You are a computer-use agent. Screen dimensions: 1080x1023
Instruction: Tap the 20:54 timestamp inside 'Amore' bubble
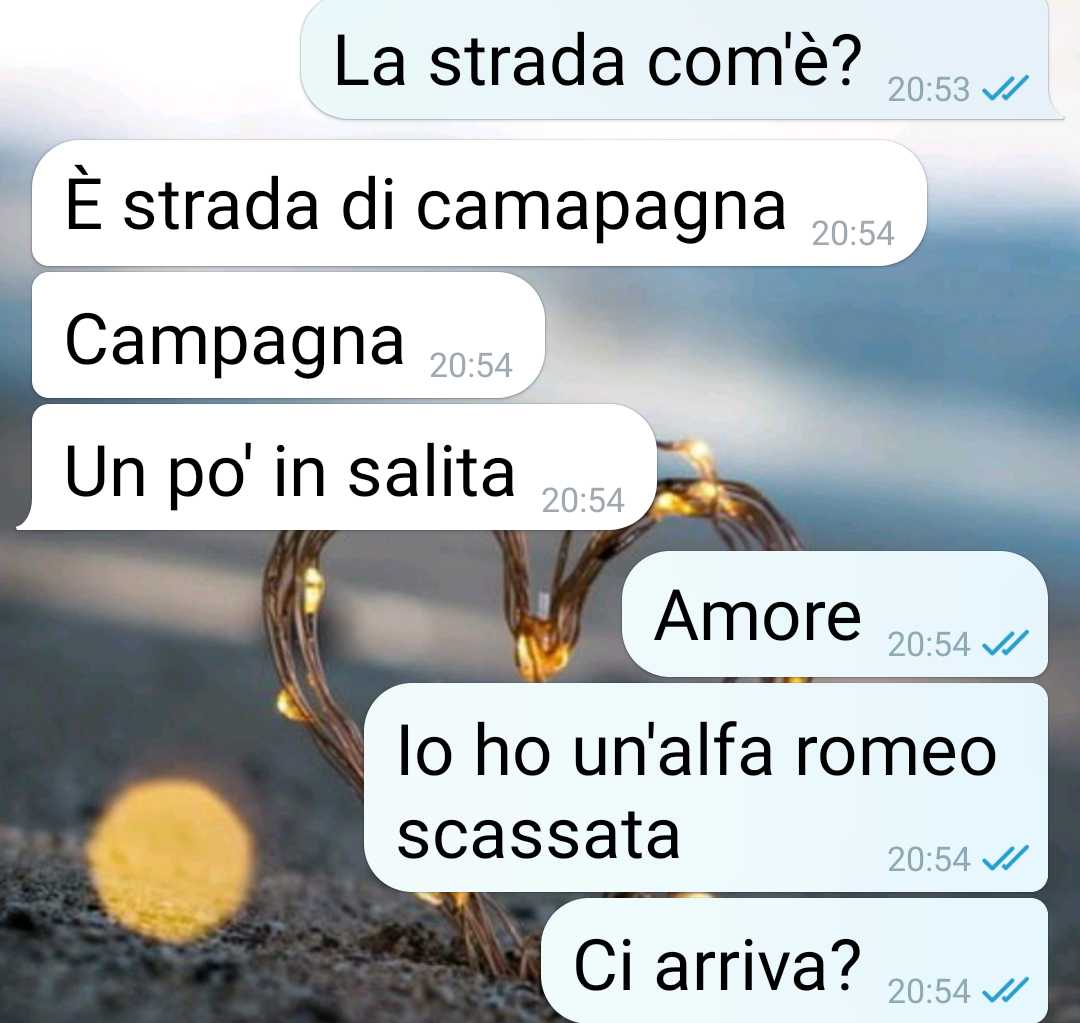928,645
